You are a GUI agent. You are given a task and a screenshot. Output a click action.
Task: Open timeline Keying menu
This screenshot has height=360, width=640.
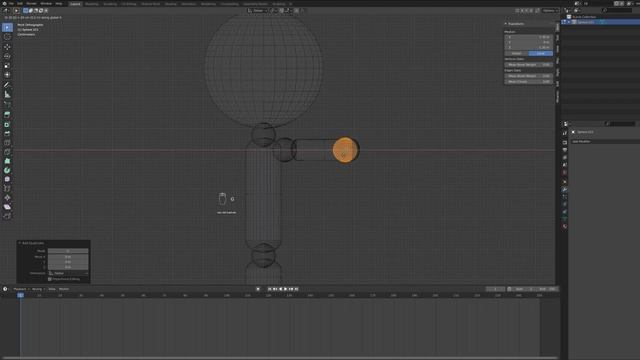coord(38,289)
